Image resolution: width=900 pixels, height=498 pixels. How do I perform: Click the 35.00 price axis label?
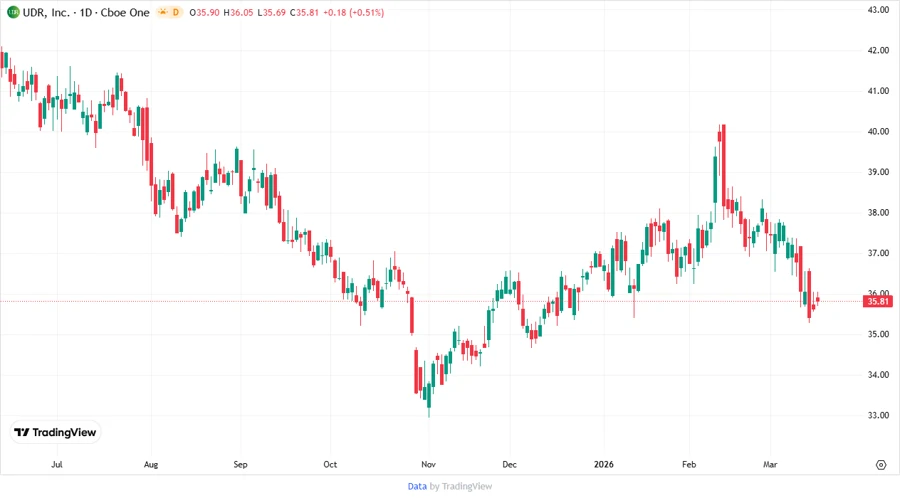(x=878, y=334)
